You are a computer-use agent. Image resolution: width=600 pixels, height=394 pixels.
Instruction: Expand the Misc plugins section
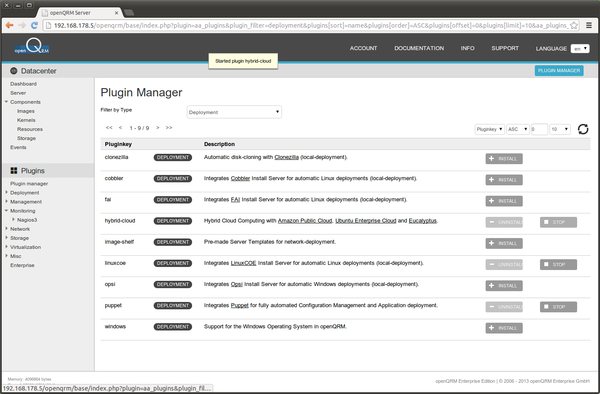click(x=6, y=256)
